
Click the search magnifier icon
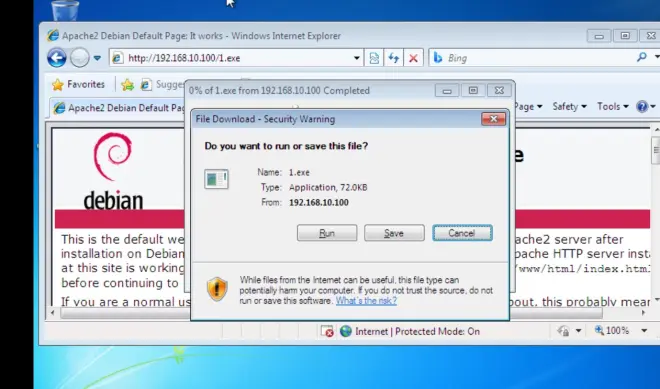point(641,57)
